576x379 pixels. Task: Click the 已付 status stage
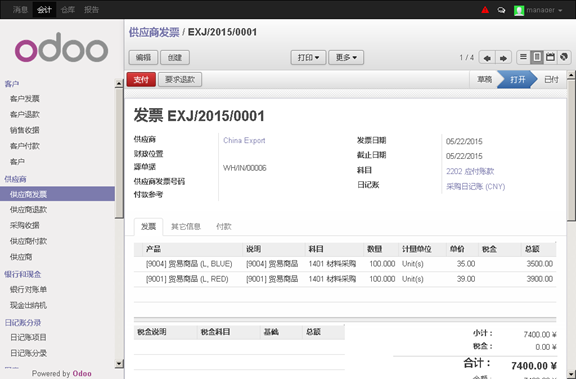(551, 79)
